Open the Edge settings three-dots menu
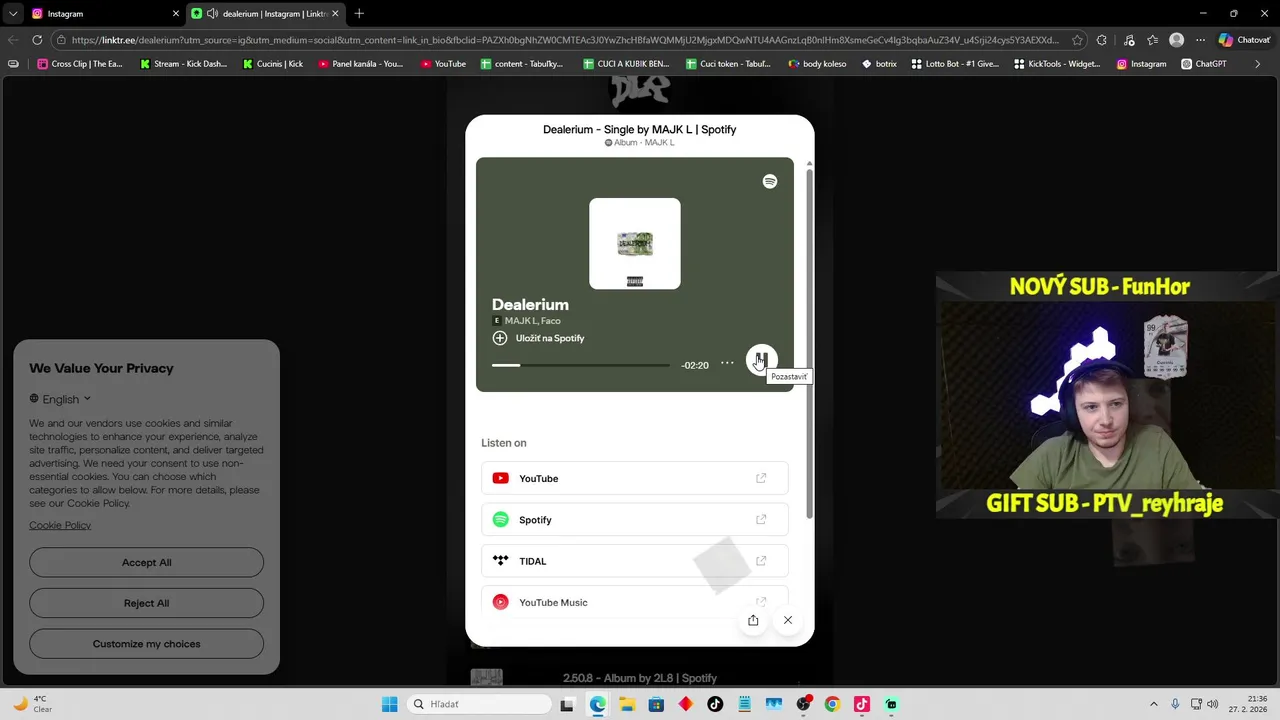The image size is (1280, 720). tap(1200, 40)
